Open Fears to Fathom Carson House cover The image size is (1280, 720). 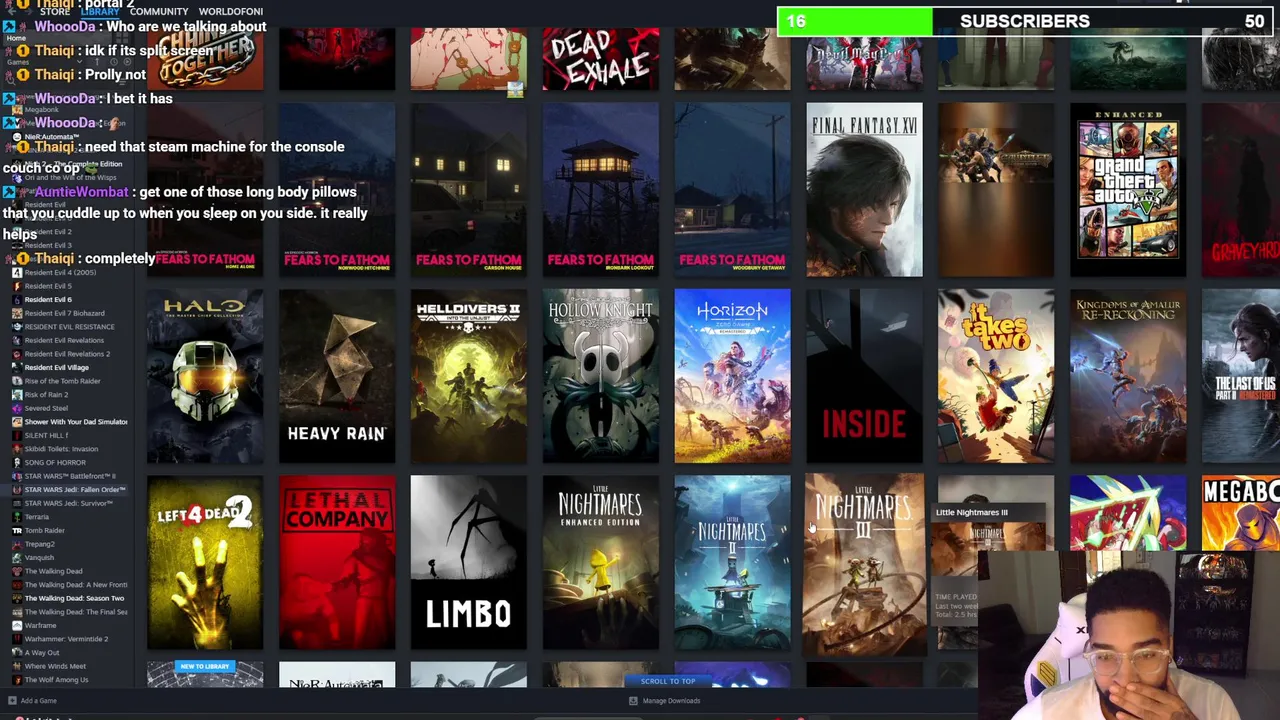pyautogui.click(x=469, y=190)
